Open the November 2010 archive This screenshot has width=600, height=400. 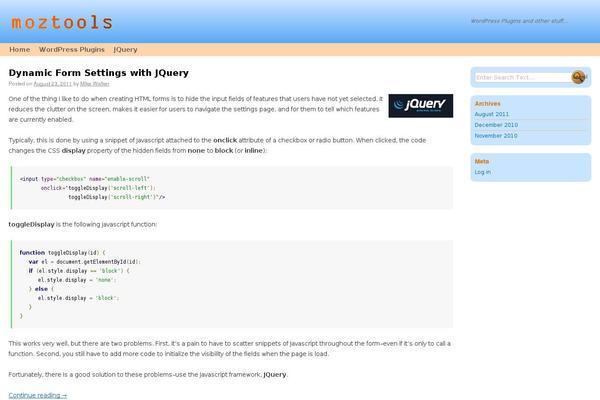[x=496, y=136]
